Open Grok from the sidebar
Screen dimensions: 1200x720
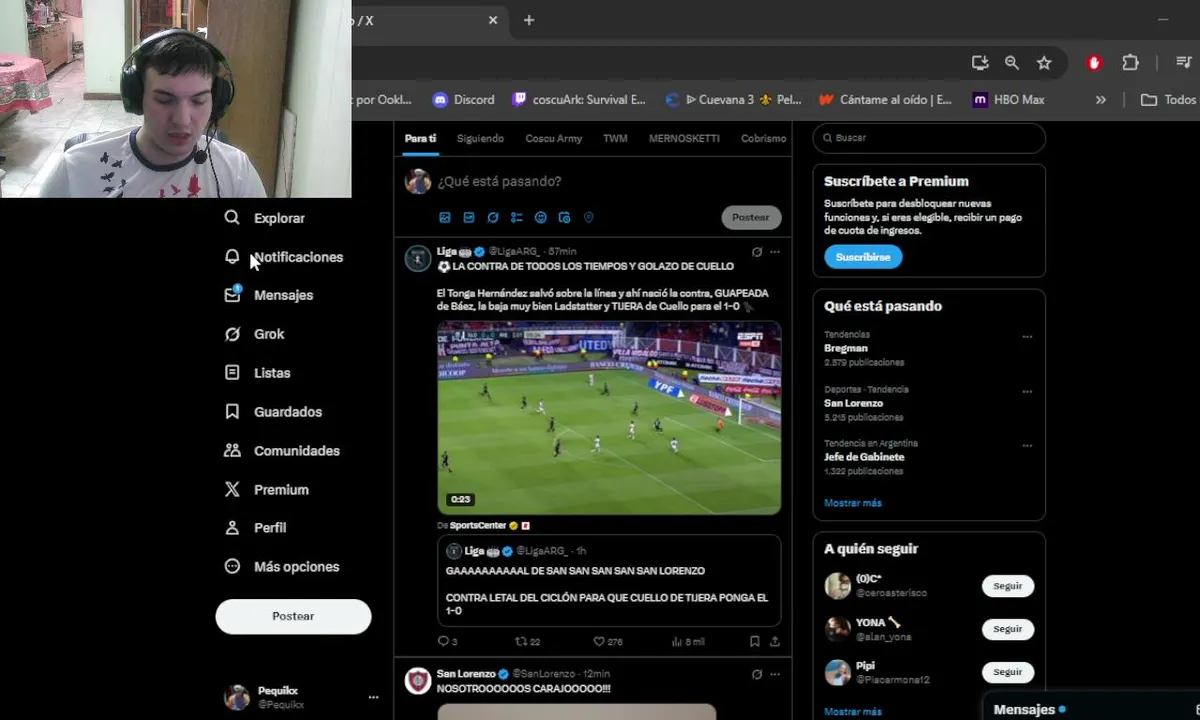pyautogui.click(x=255, y=334)
